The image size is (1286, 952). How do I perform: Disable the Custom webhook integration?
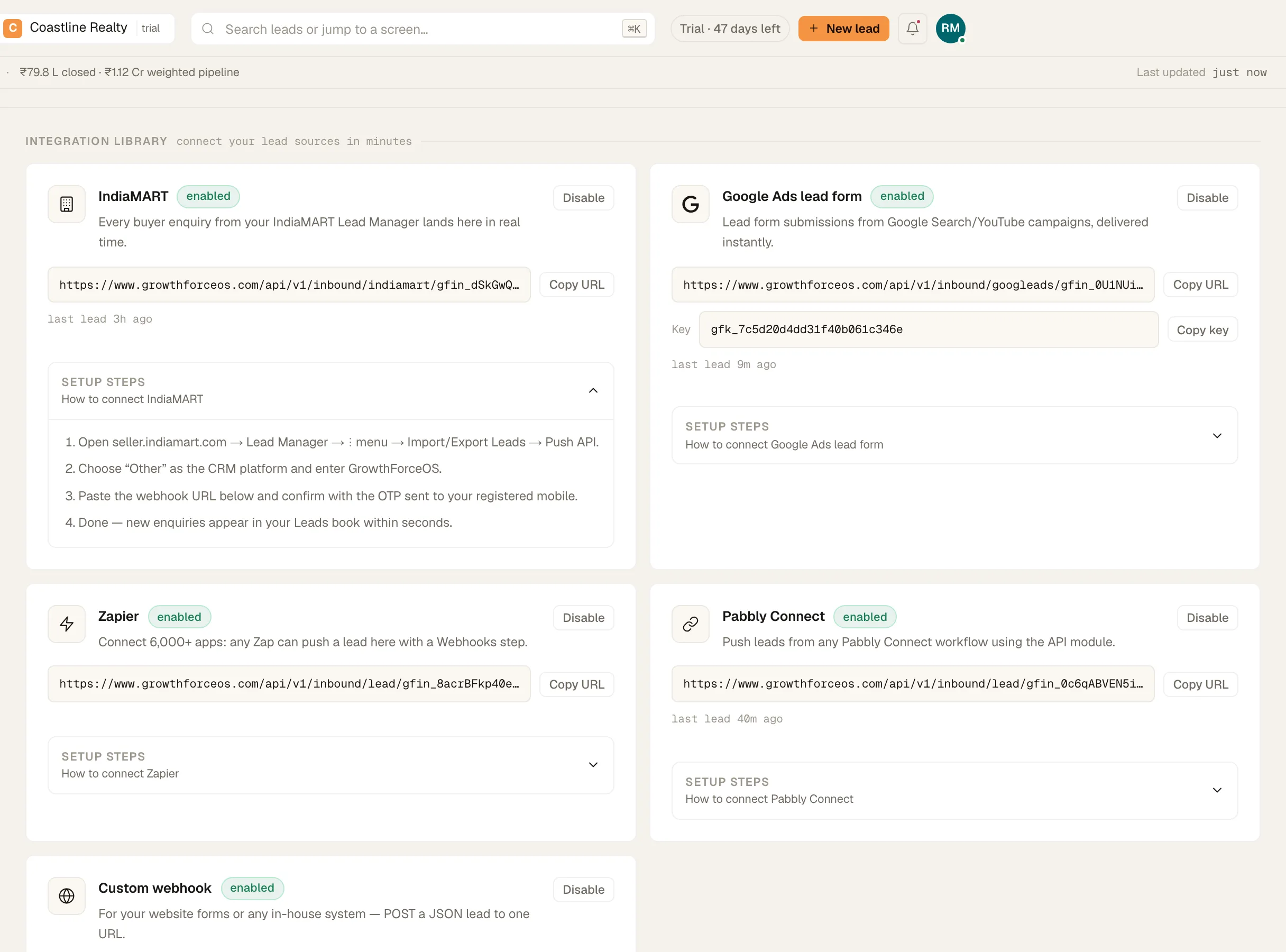pyautogui.click(x=583, y=889)
